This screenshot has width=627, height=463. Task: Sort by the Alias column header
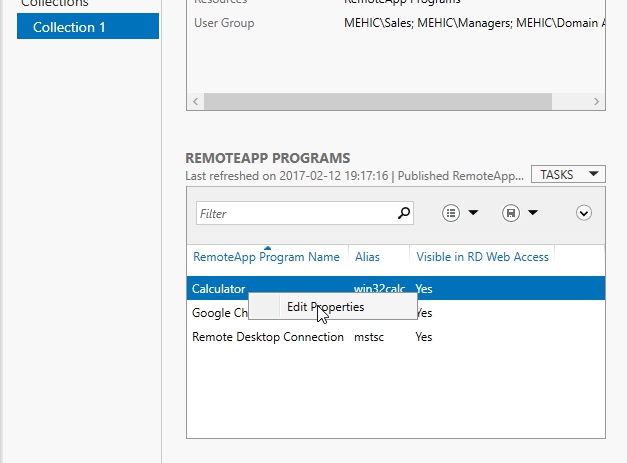coord(367,257)
